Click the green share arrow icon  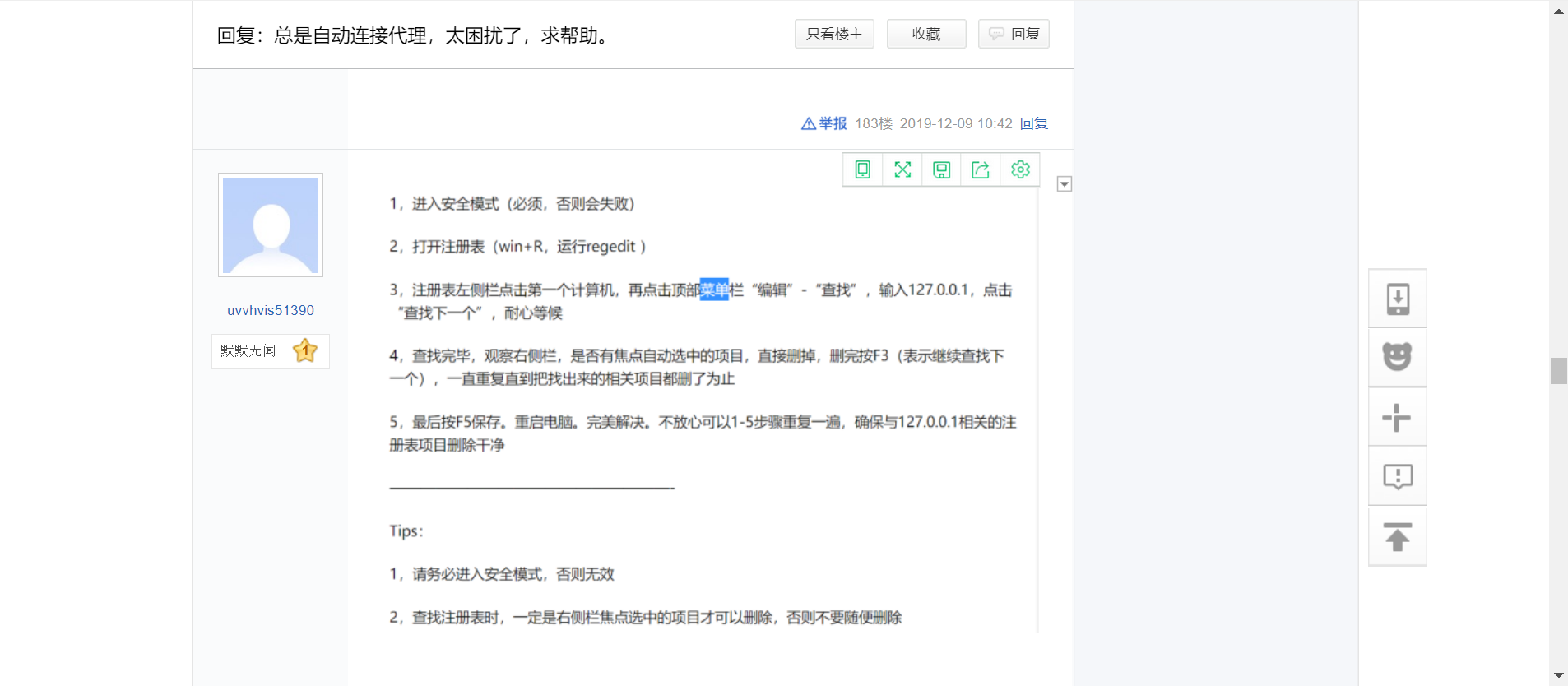(x=981, y=169)
